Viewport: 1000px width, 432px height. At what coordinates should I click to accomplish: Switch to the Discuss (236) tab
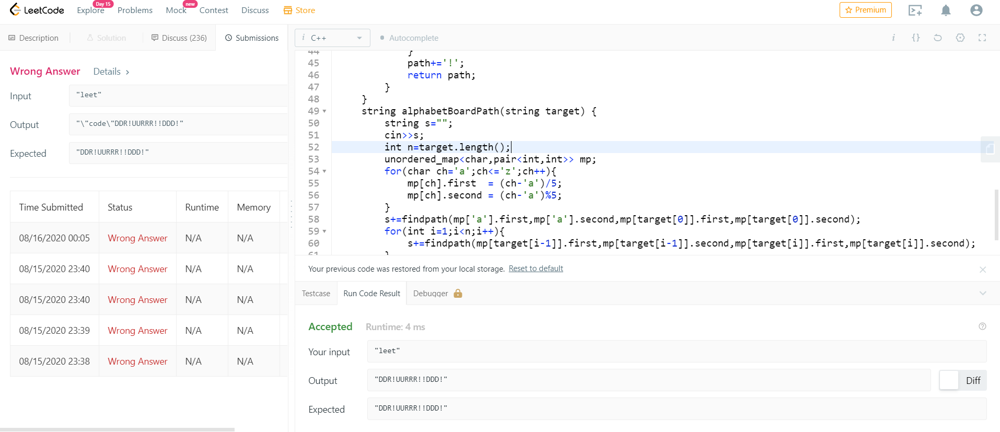[179, 38]
